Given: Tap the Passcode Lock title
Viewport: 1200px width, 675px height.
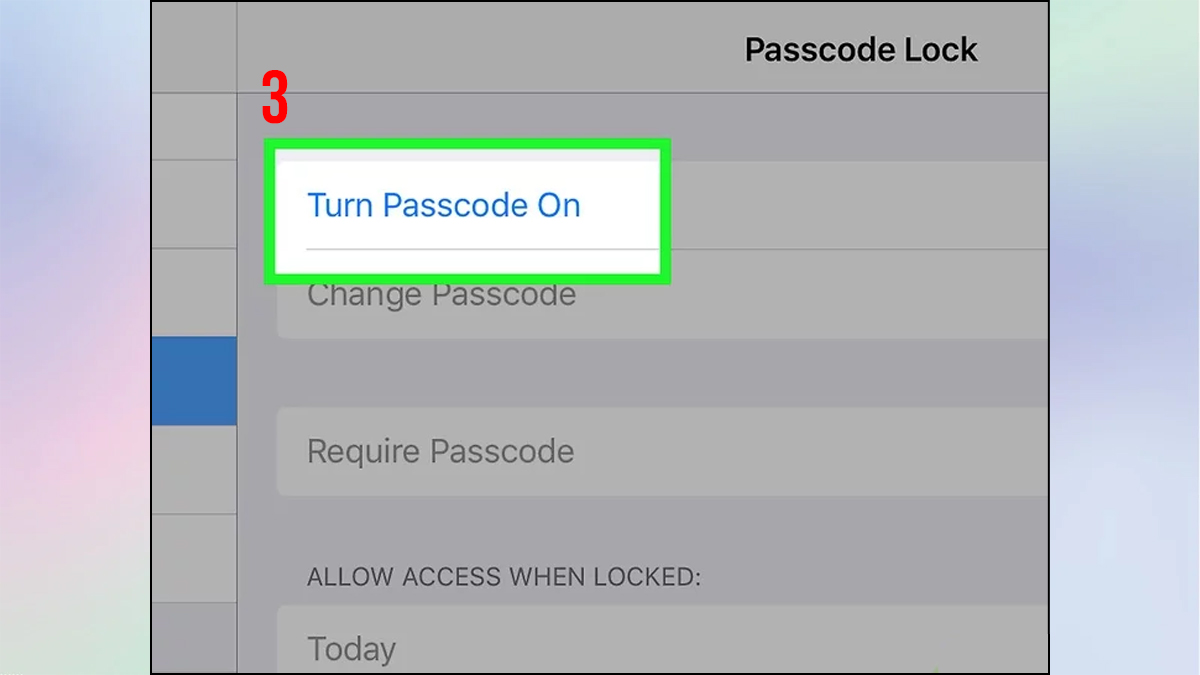Looking at the screenshot, I should [x=861, y=49].
